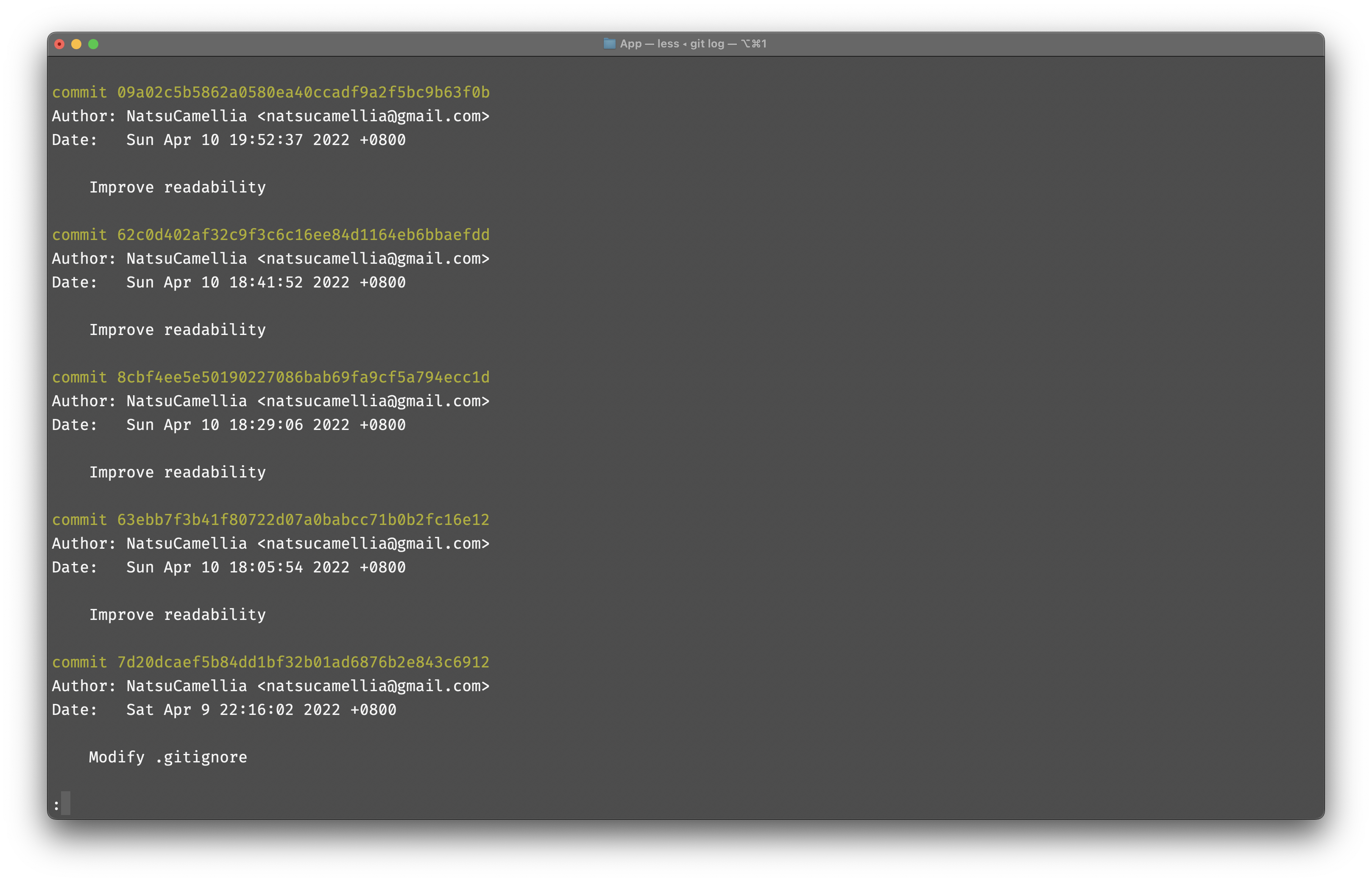Click commit hash 09a02c5b5862a0580ea40ccadf9a2f5bc9b63f0b

[x=304, y=92]
